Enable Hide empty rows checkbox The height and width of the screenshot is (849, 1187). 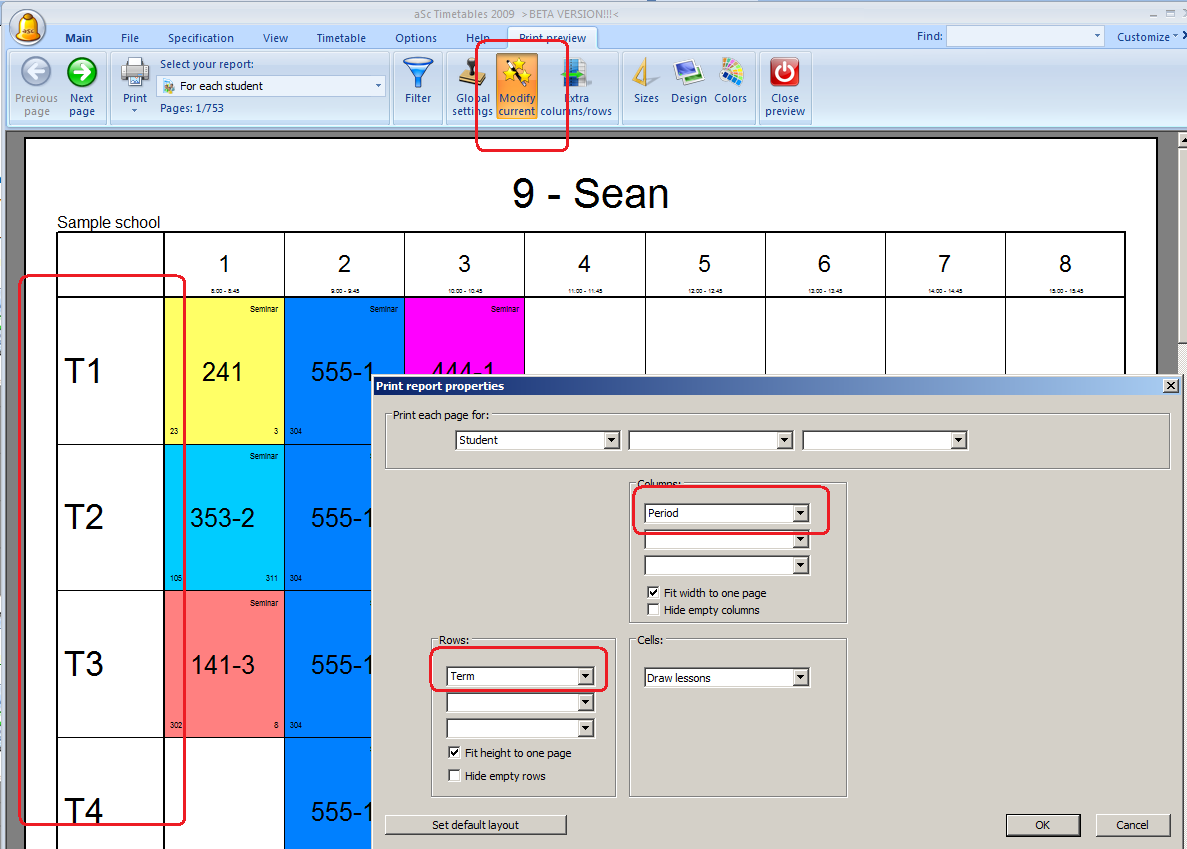tap(455, 776)
